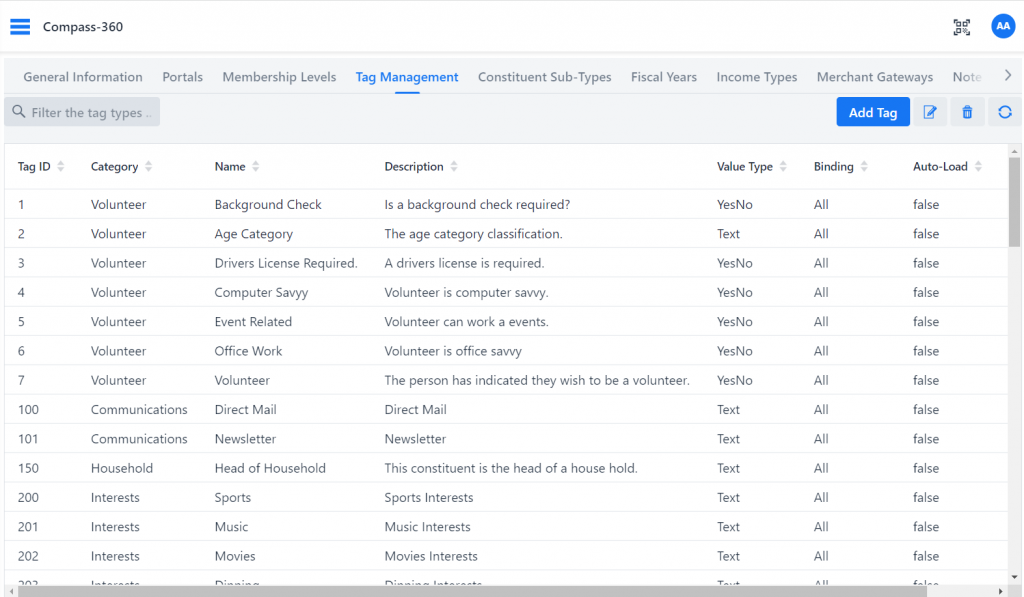Select the Background Check row name
This screenshot has height=597, width=1024.
268,204
